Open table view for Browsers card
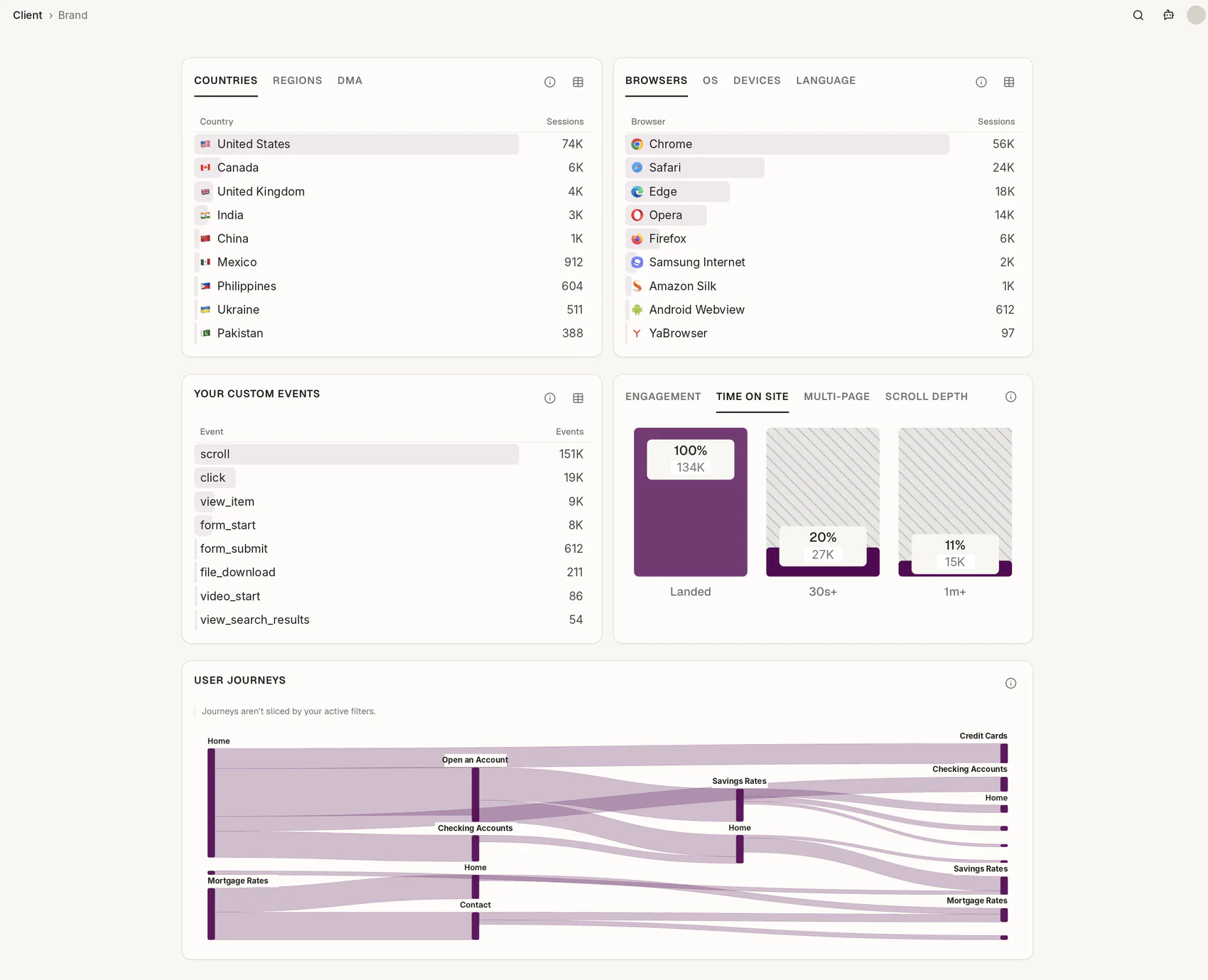 pyautogui.click(x=1009, y=82)
